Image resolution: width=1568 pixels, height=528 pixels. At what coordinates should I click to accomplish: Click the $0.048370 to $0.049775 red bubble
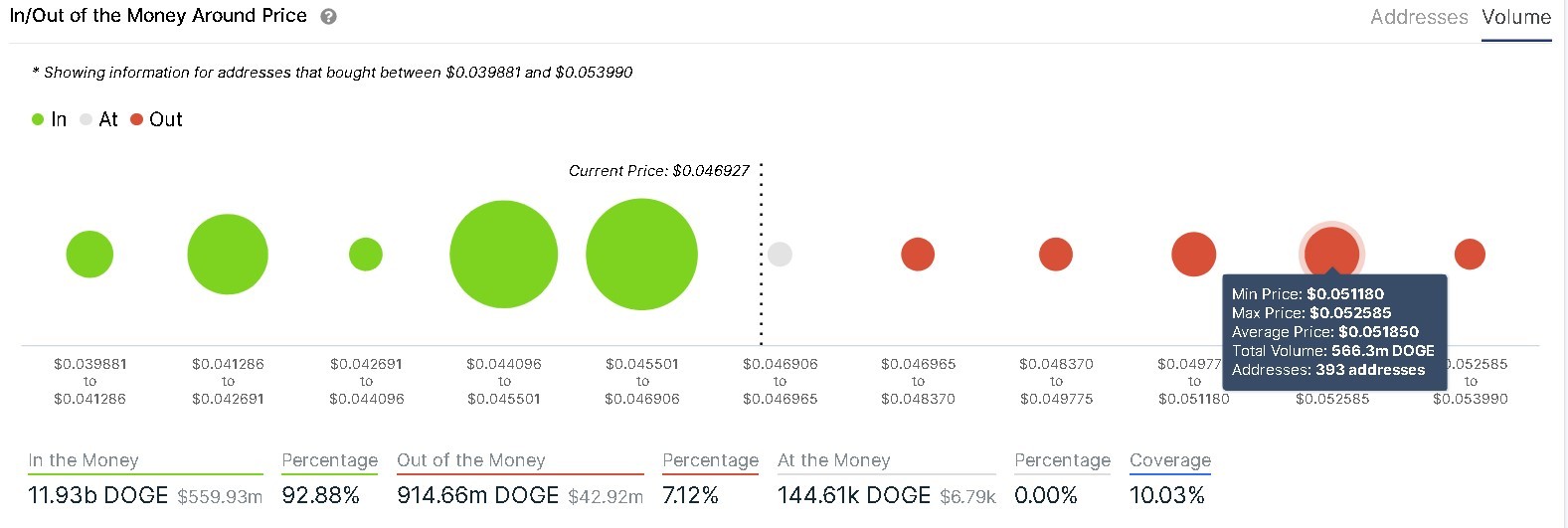pos(1056,255)
